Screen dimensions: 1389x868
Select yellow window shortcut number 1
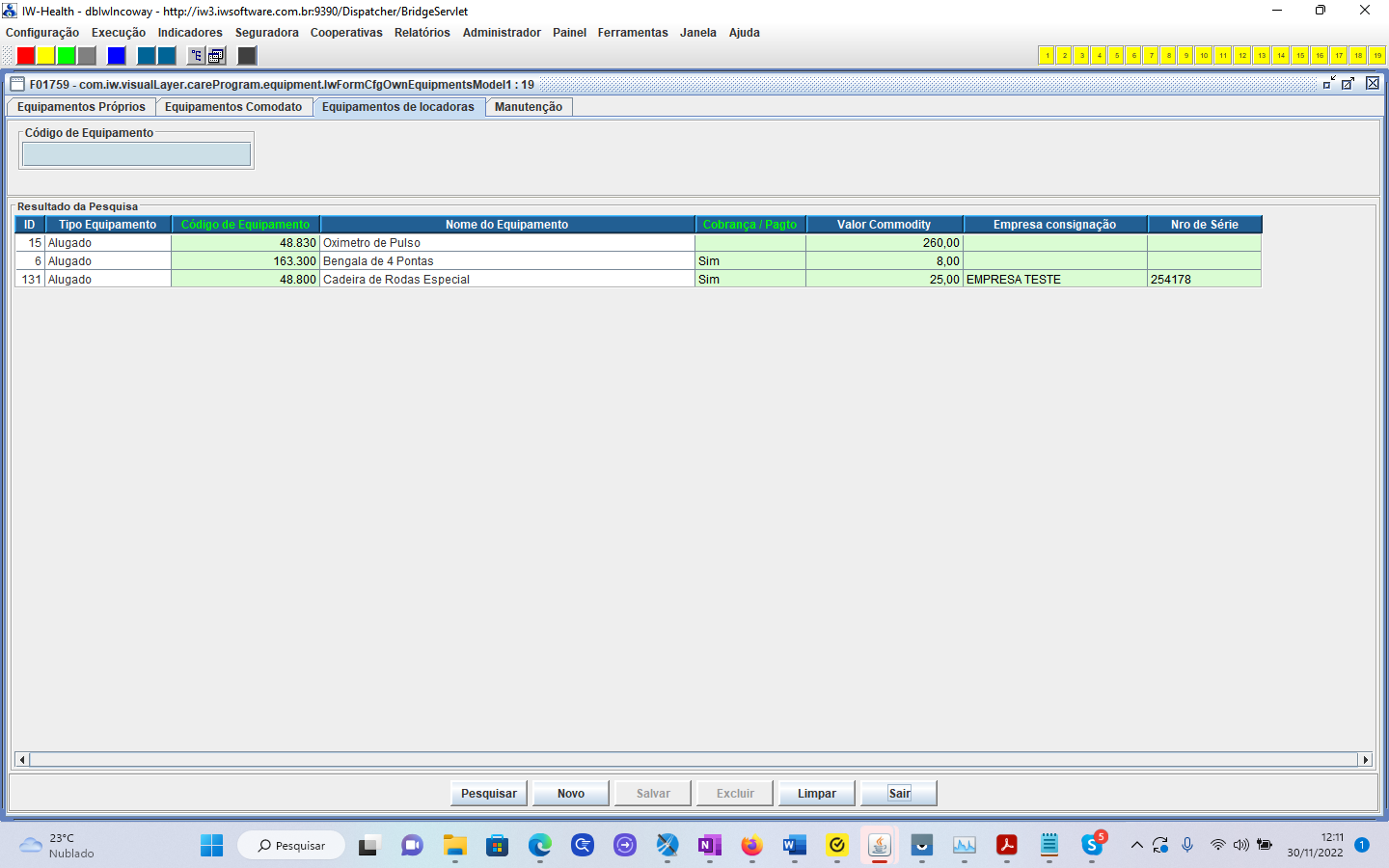tap(1047, 56)
